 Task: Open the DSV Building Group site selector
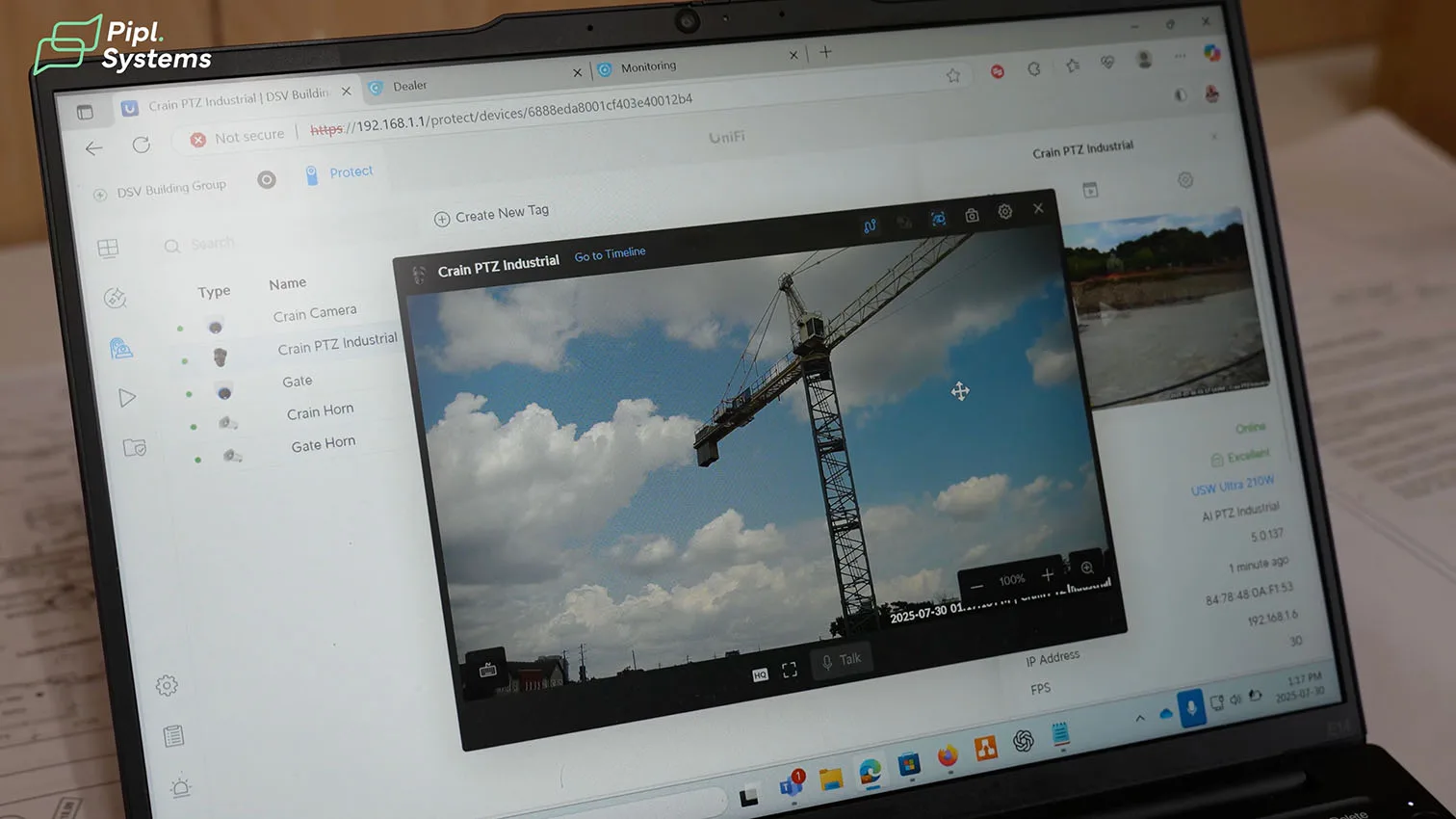[161, 190]
